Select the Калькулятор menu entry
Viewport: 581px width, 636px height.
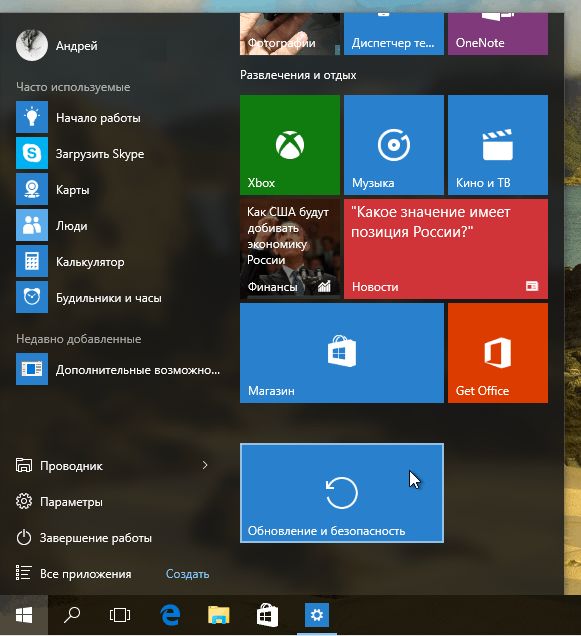[x=90, y=262]
